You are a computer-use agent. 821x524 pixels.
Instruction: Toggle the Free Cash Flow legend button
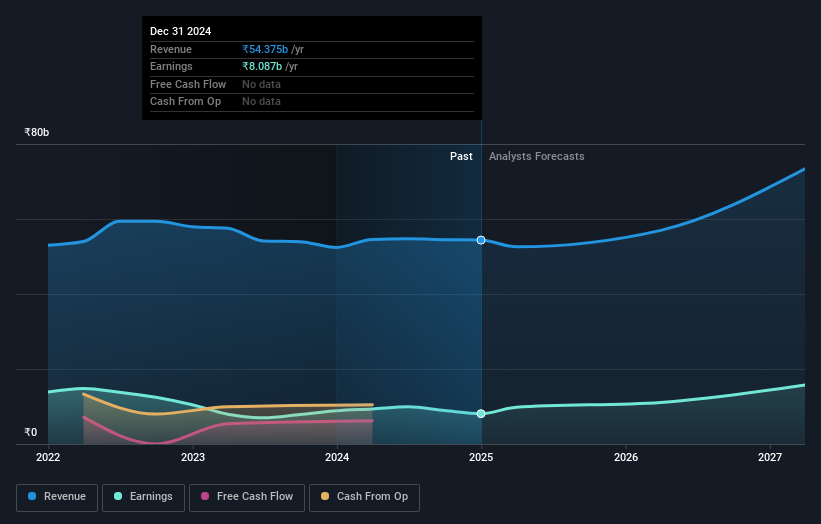click(x=247, y=497)
